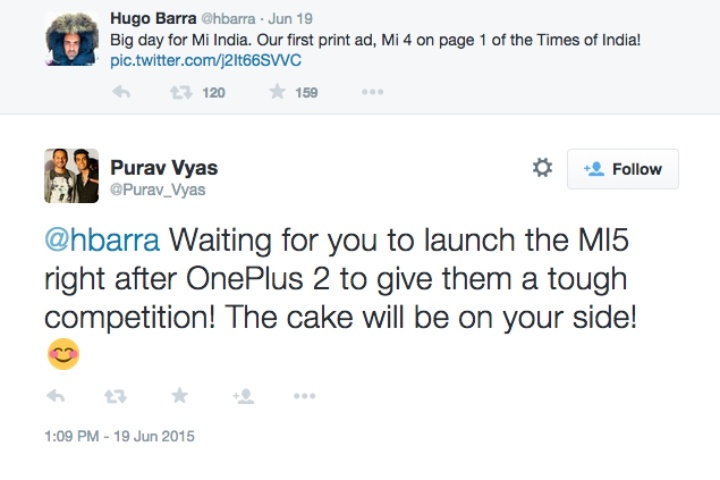
Task: Click the @hbarra mention in the reply
Action: (x=104, y=241)
